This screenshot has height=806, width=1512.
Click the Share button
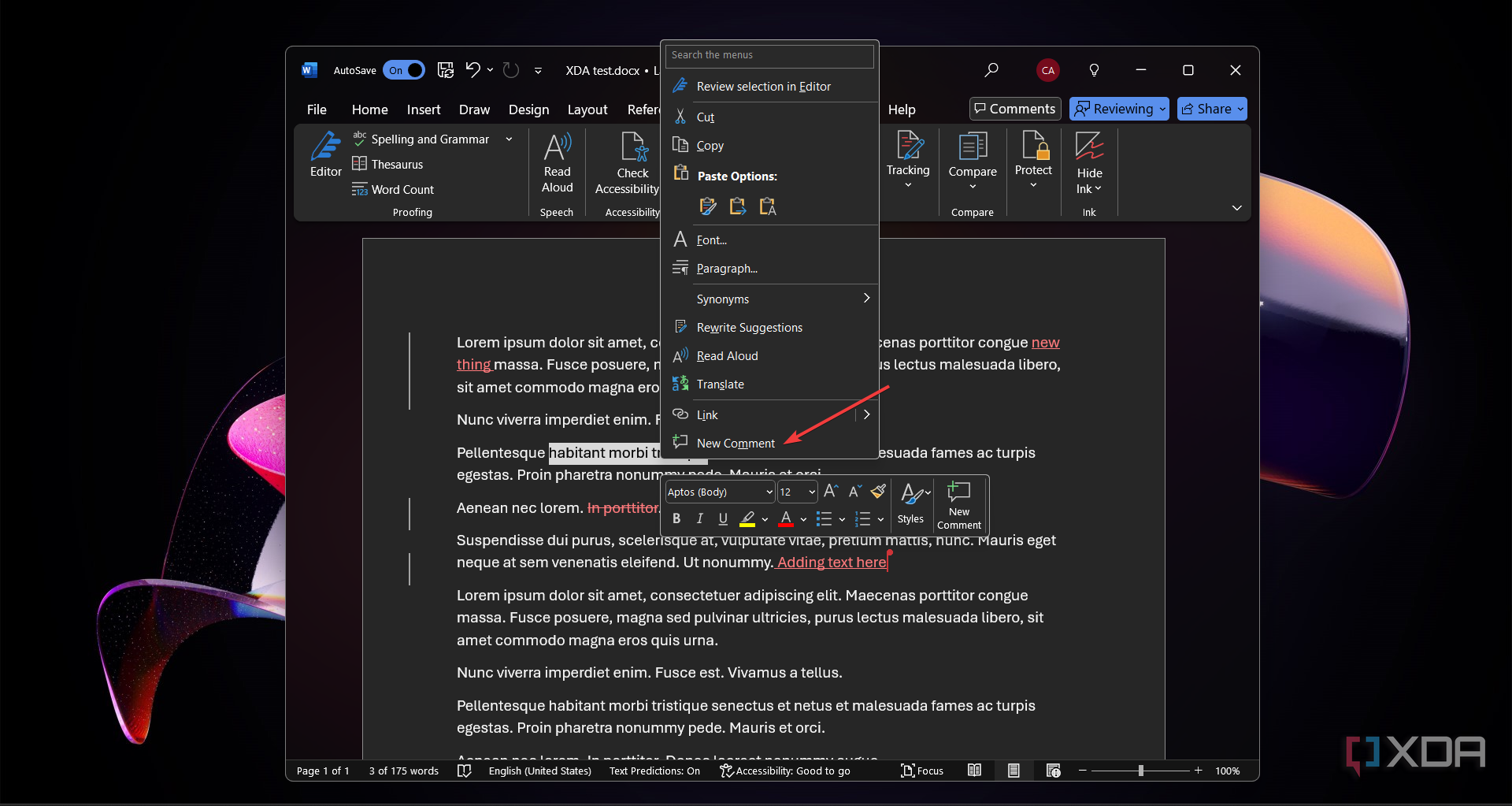point(1212,109)
